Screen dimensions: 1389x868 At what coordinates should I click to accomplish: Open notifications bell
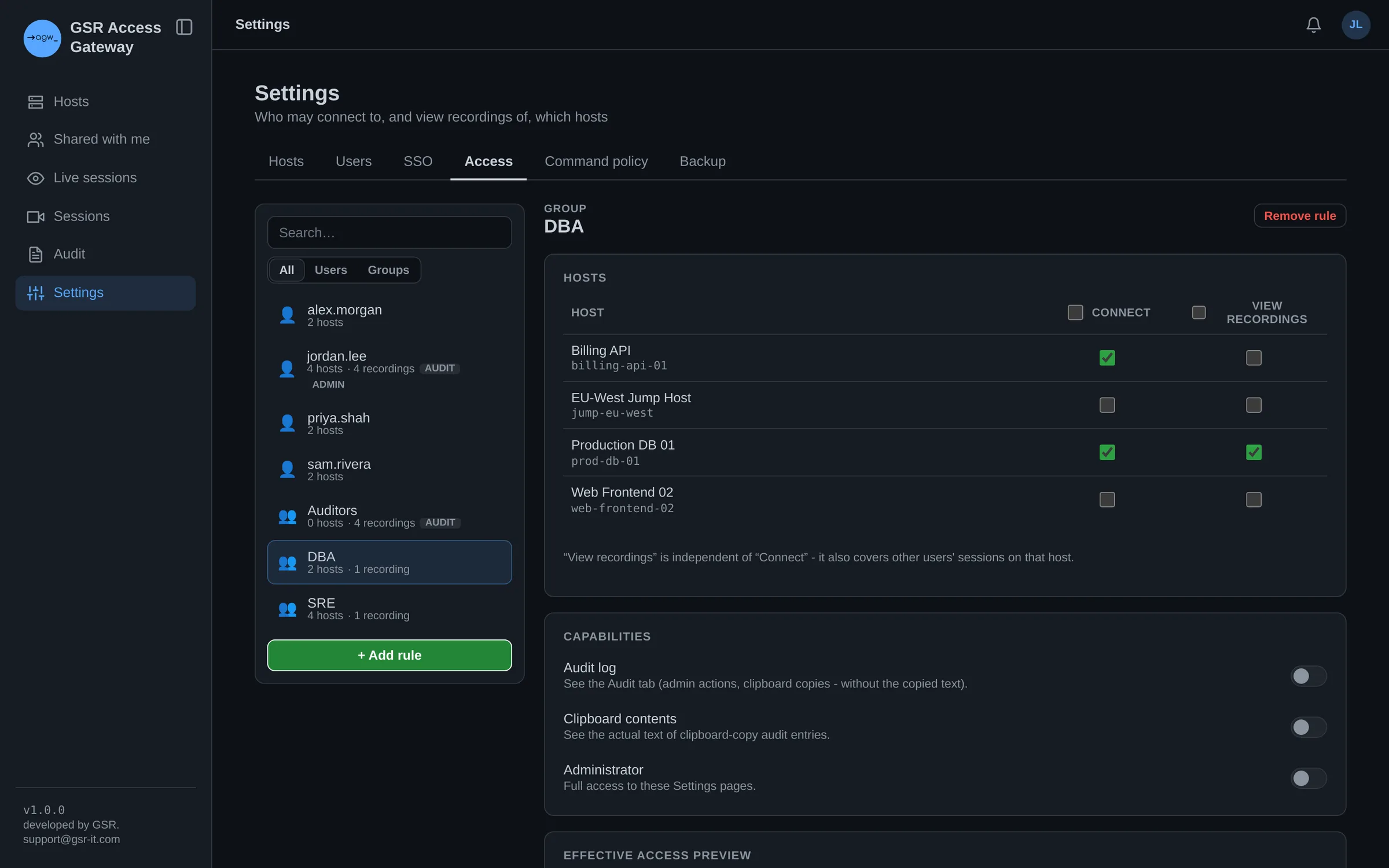[x=1313, y=25]
